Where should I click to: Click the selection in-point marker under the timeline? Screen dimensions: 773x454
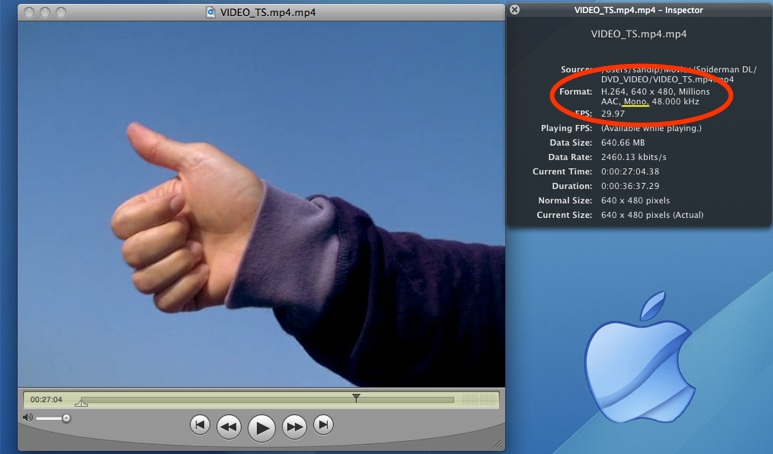click(81, 403)
